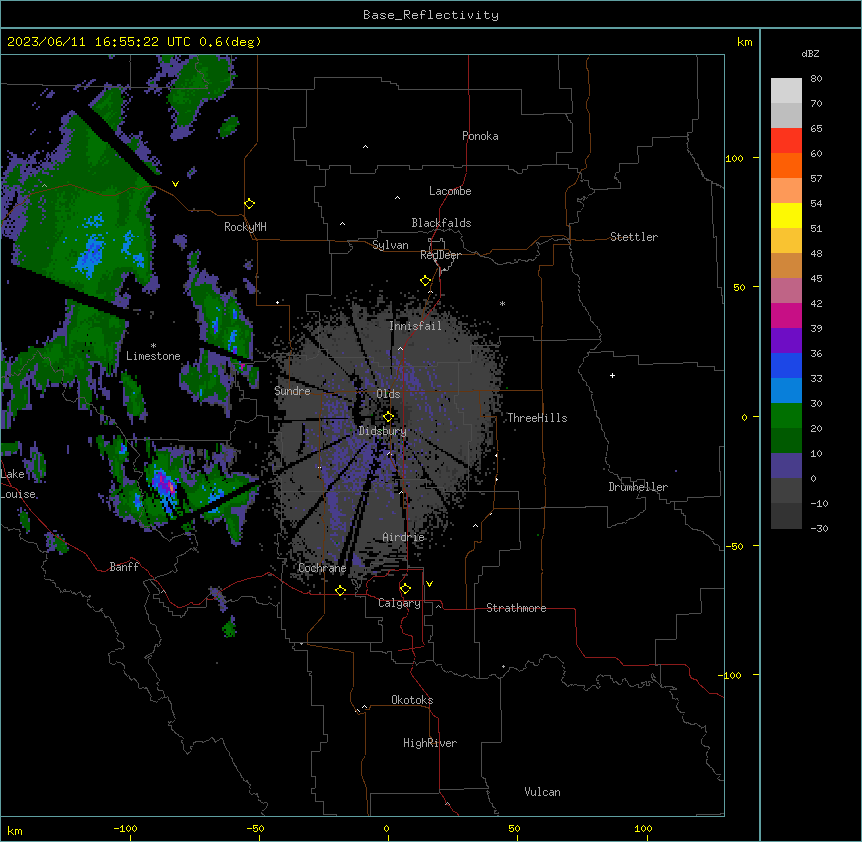Click the Banff label
The width and height of the screenshot is (862, 842).
click(x=124, y=567)
